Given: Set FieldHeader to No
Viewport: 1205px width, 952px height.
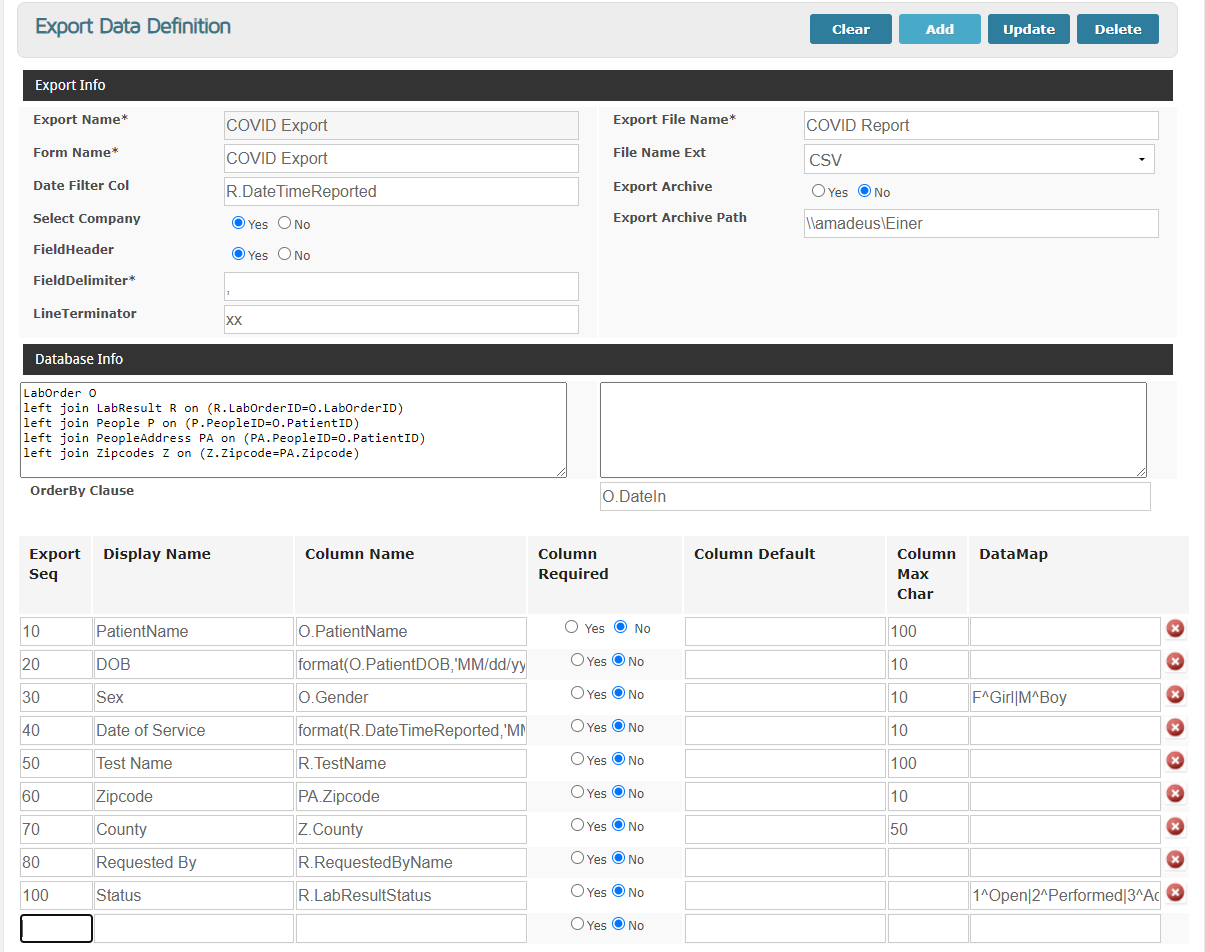Looking at the screenshot, I should [284, 254].
